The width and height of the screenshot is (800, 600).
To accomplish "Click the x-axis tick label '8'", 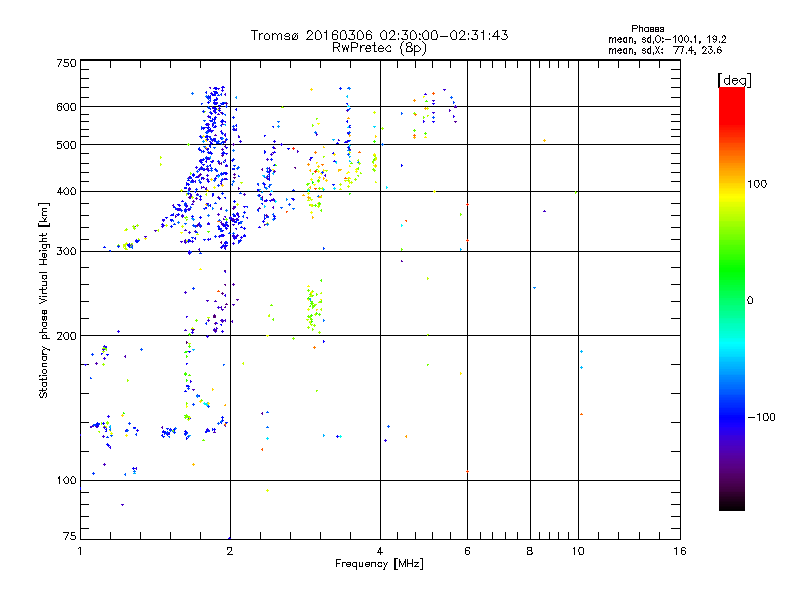I will 530,551.
